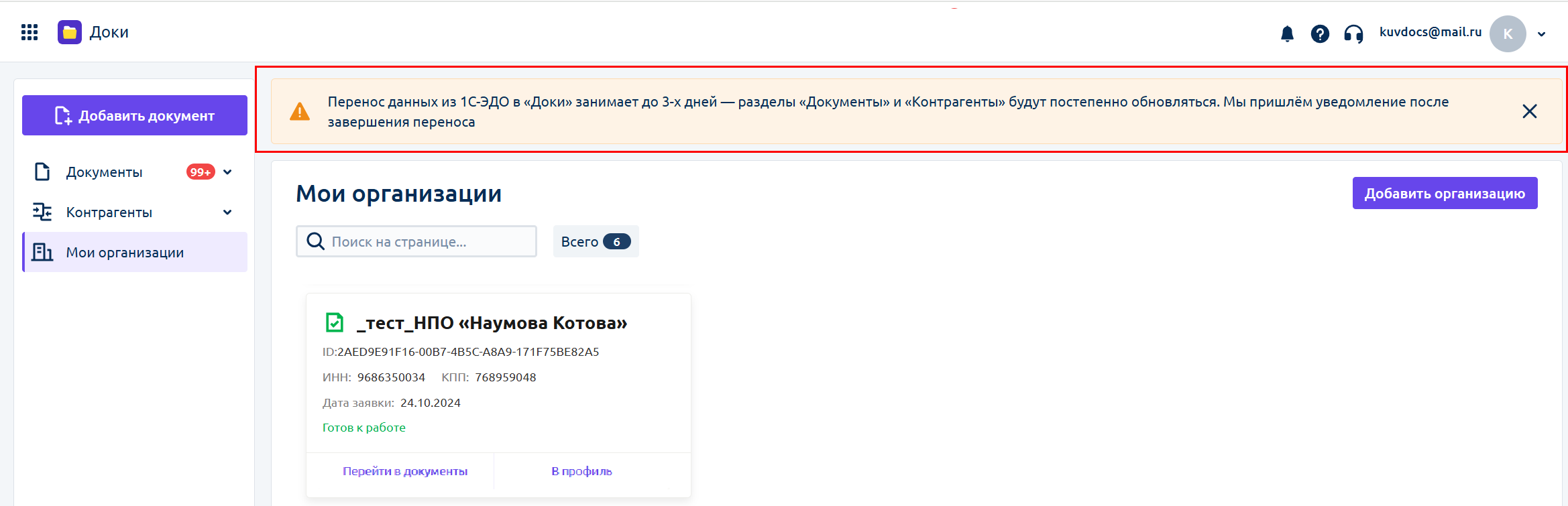
Task: Click the Добавить документ button
Action: click(x=135, y=115)
